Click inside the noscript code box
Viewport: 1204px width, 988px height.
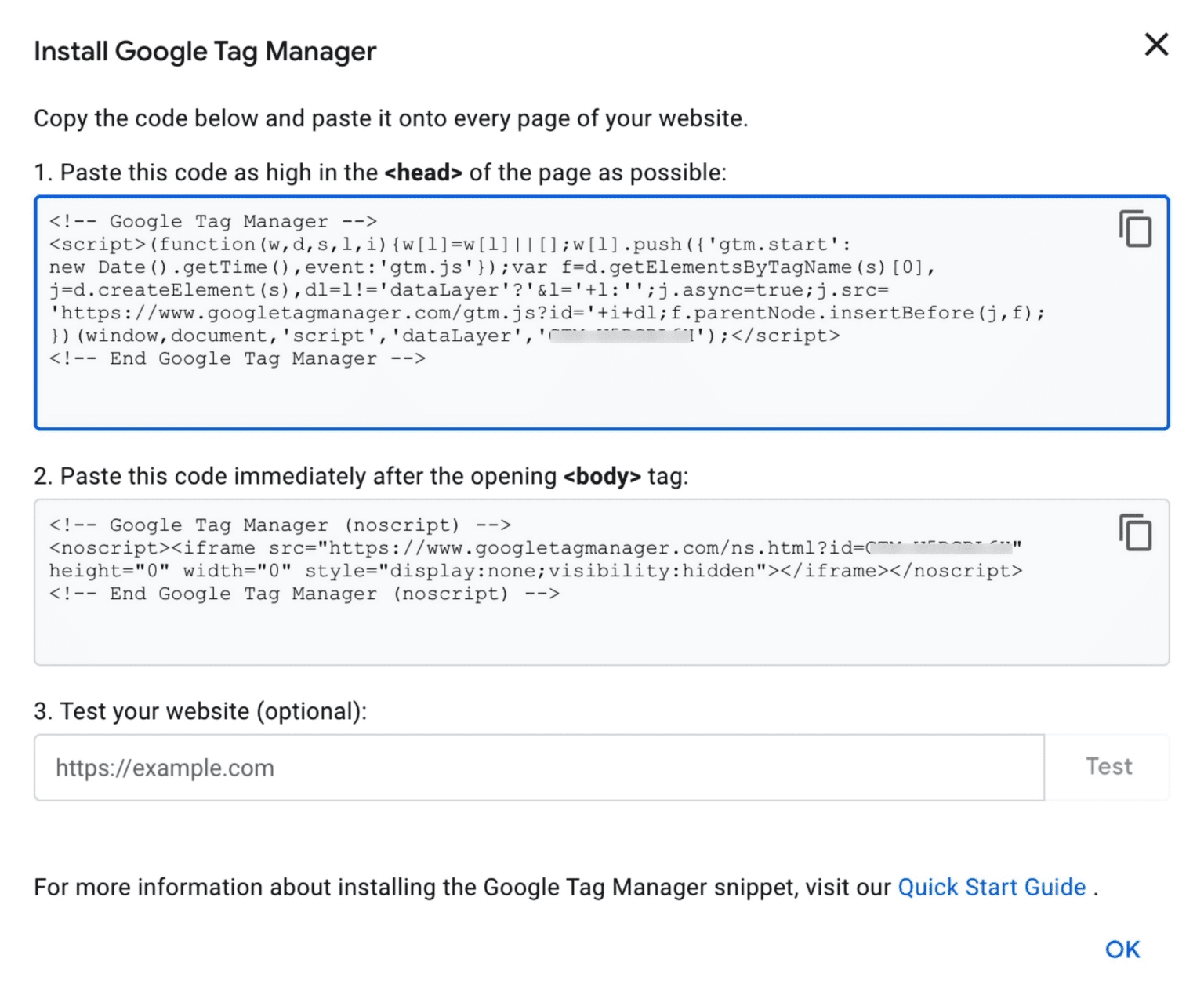[x=602, y=583]
